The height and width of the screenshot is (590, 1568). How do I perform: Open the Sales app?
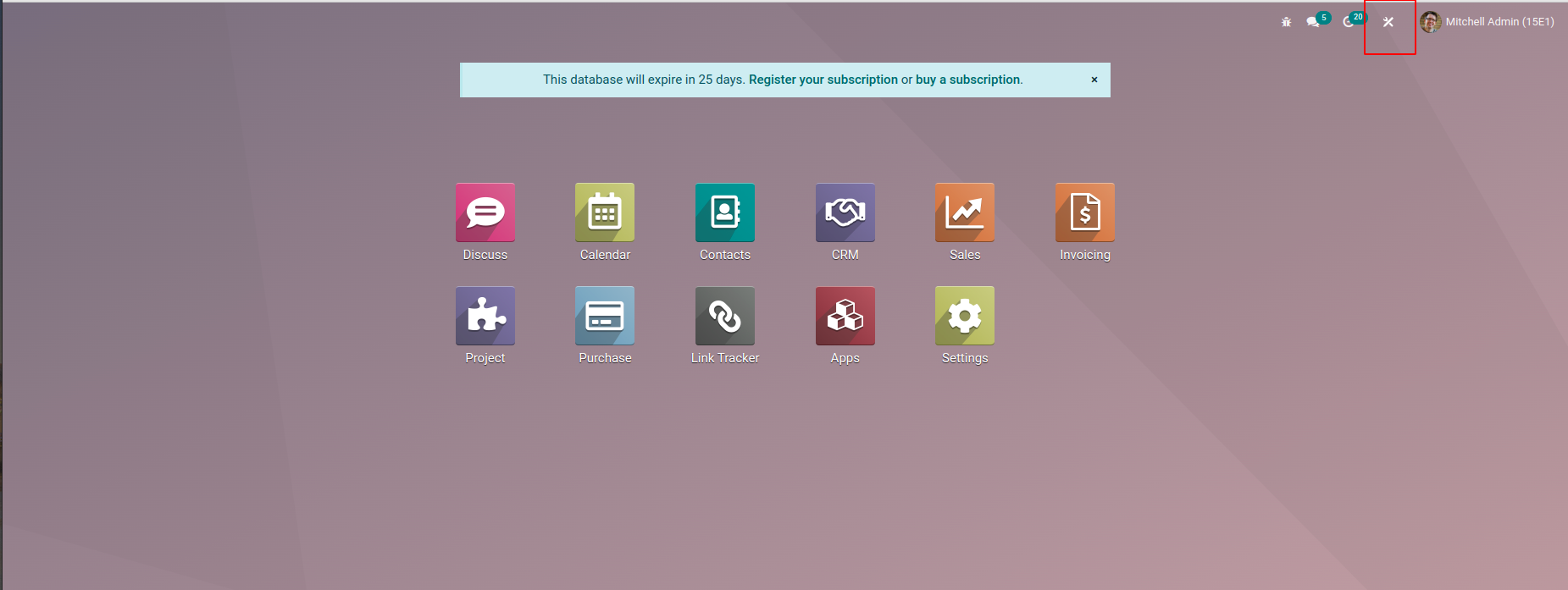click(965, 212)
